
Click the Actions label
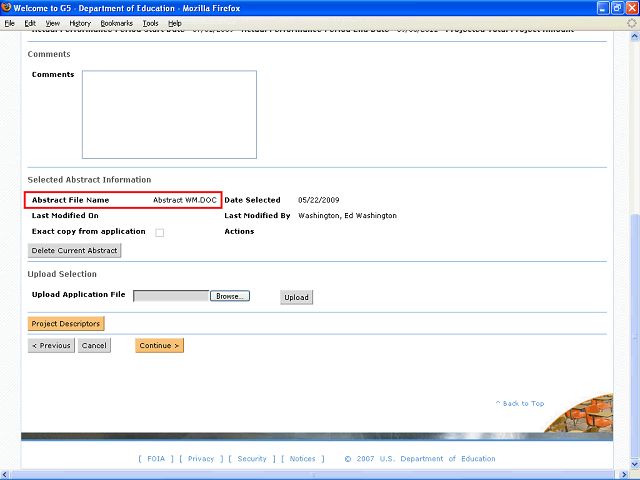tap(239, 231)
